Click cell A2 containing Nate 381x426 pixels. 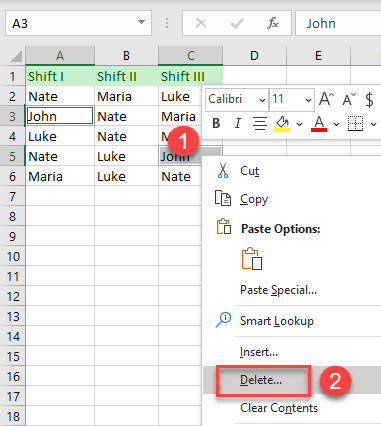[60, 96]
